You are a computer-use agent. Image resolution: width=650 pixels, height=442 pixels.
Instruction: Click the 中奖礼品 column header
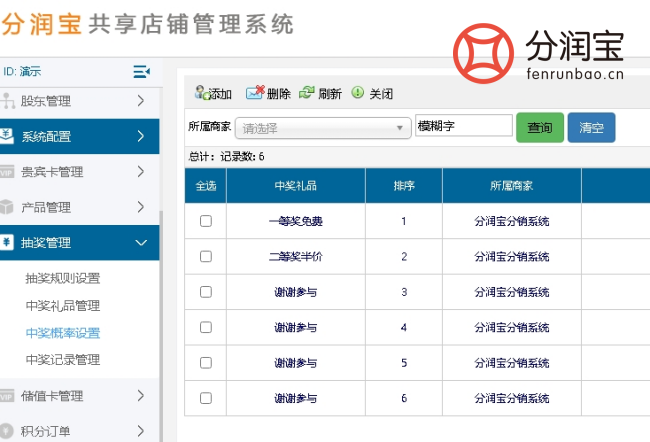[296, 186]
